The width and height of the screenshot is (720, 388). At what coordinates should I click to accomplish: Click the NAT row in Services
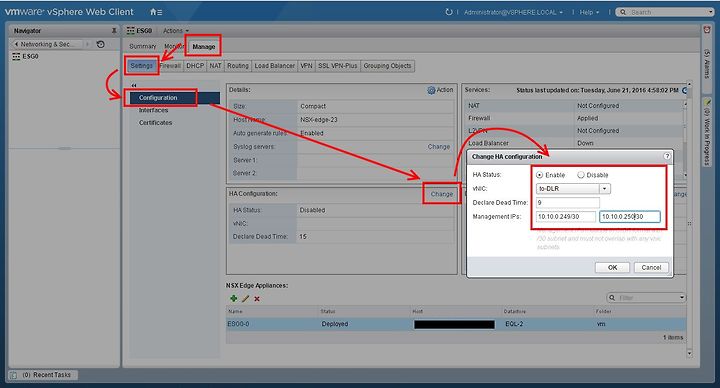point(574,106)
